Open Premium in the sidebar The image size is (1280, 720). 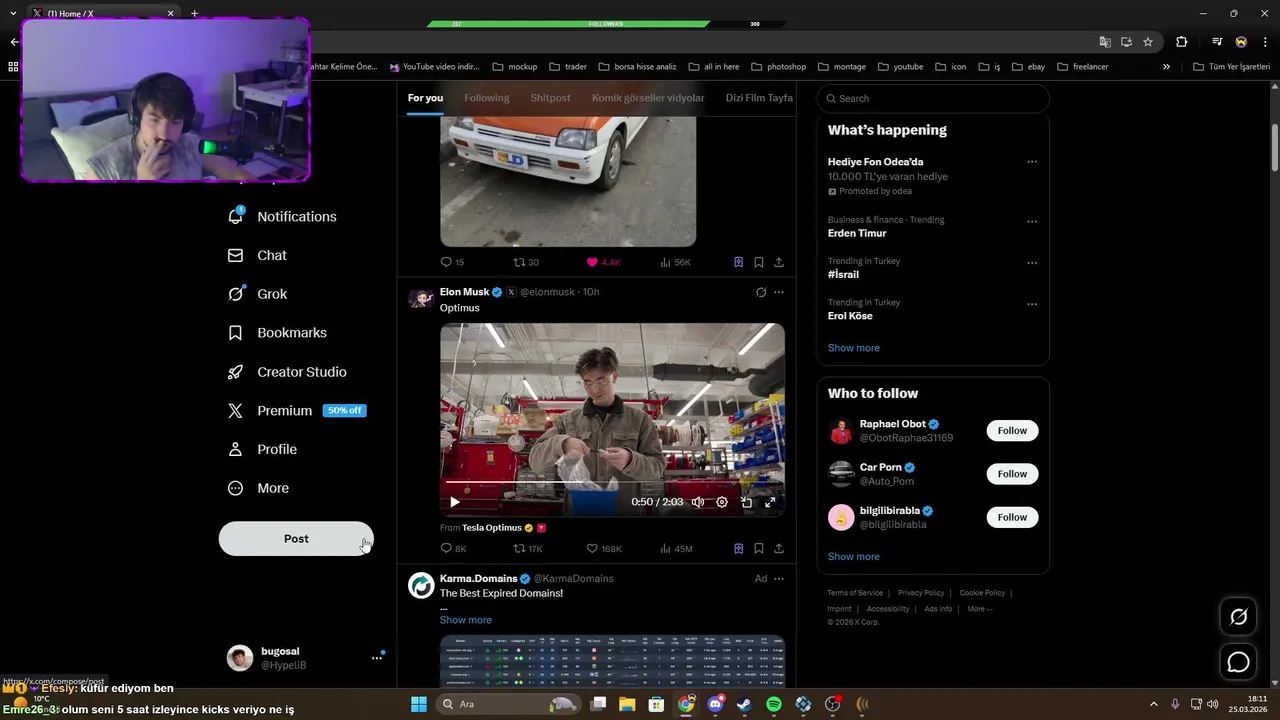(x=296, y=411)
